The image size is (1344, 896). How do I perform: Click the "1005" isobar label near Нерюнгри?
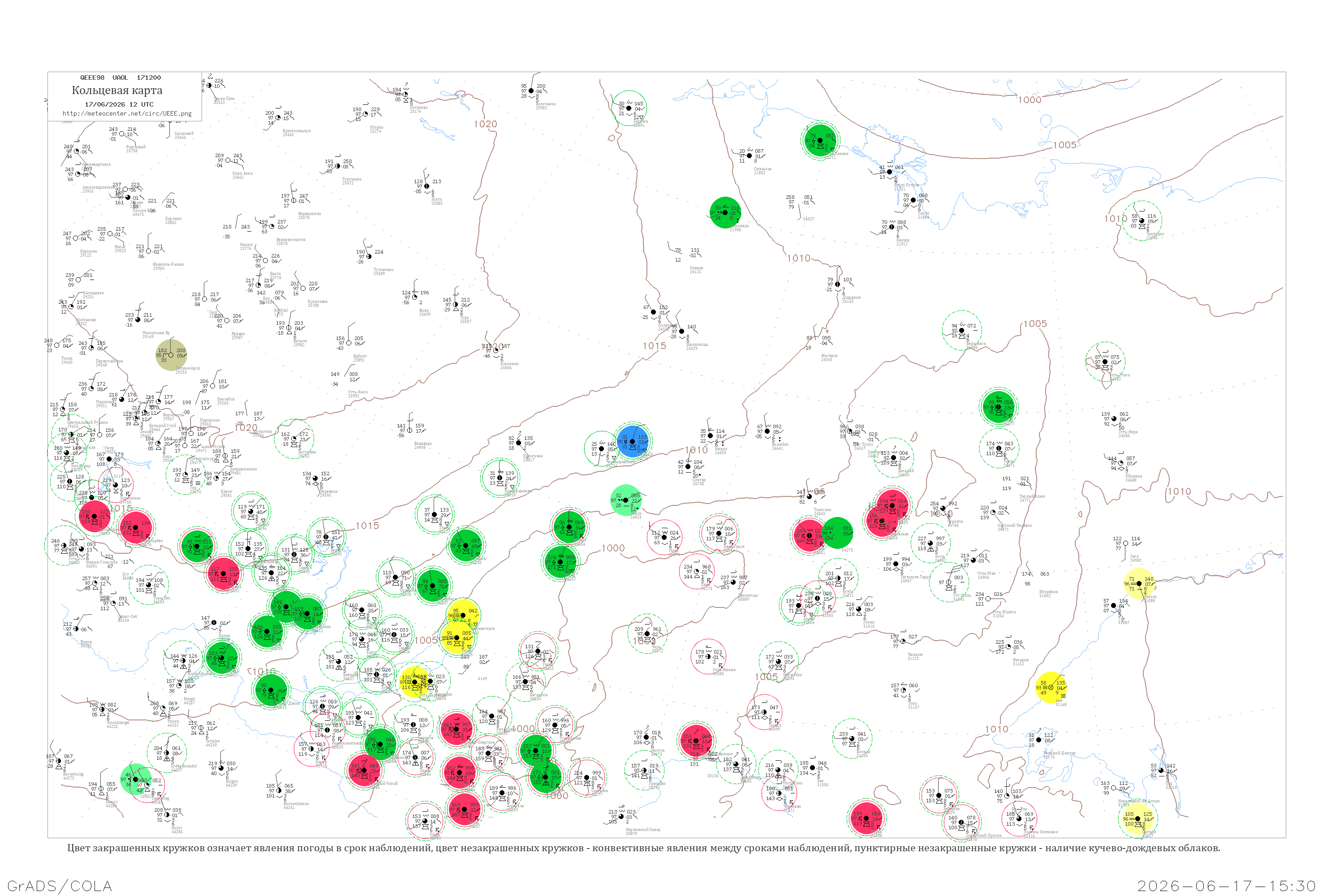766,676
